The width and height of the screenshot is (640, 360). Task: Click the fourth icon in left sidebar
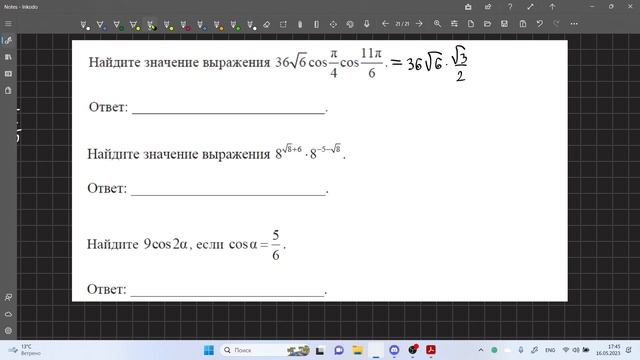click(x=8, y=91)
